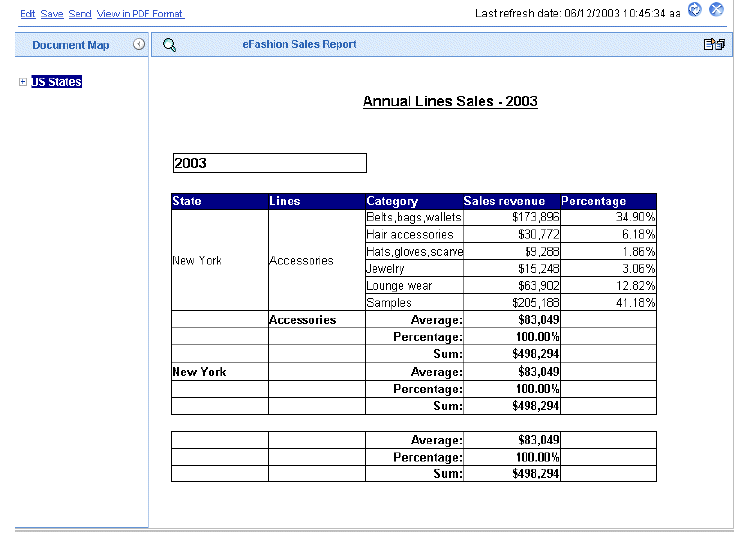Click the Hair accessories category cell

click(x=414, y=234)
